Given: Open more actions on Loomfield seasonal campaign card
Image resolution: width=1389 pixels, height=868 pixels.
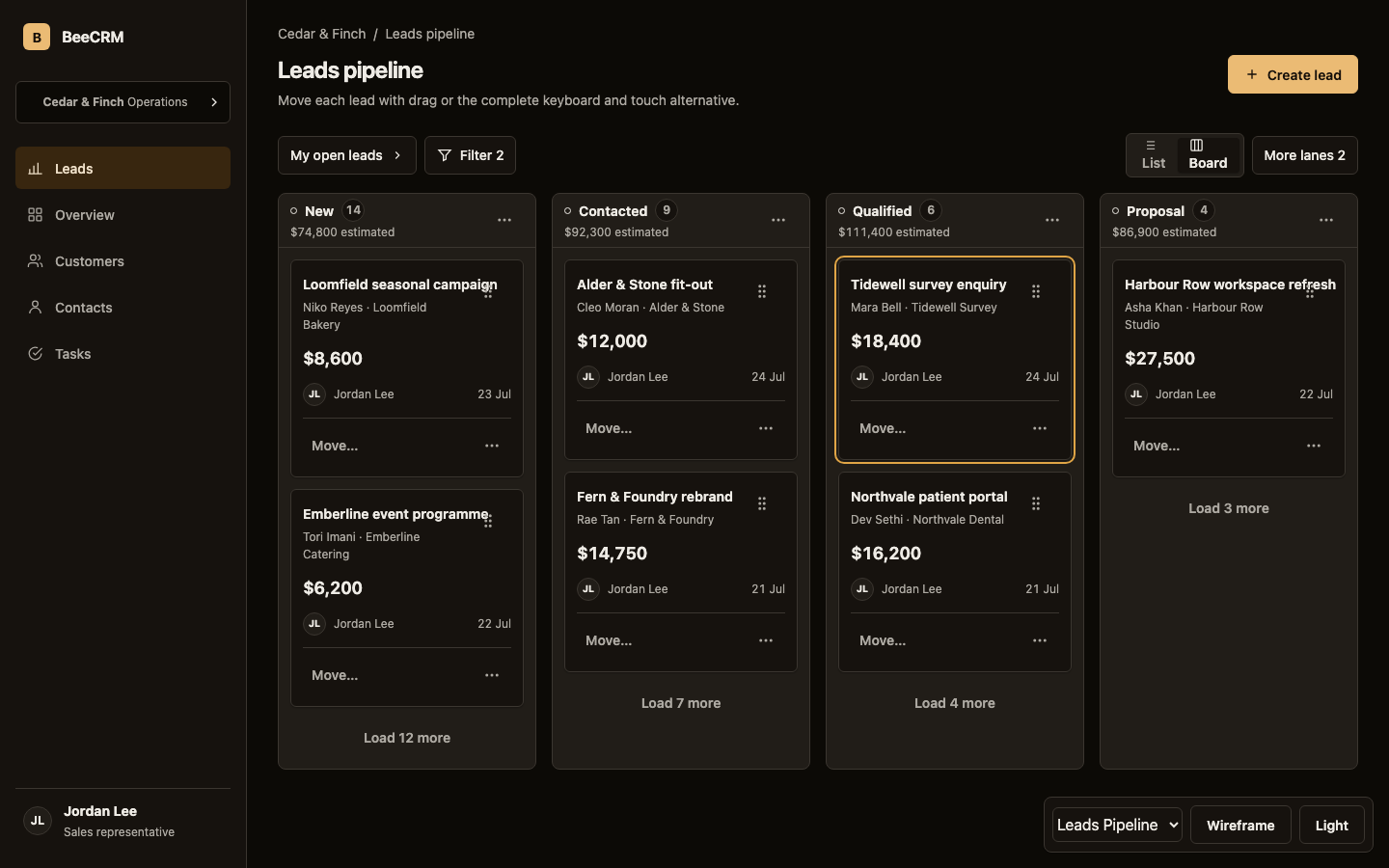Looking at the screenshot, I should (492, 446).
